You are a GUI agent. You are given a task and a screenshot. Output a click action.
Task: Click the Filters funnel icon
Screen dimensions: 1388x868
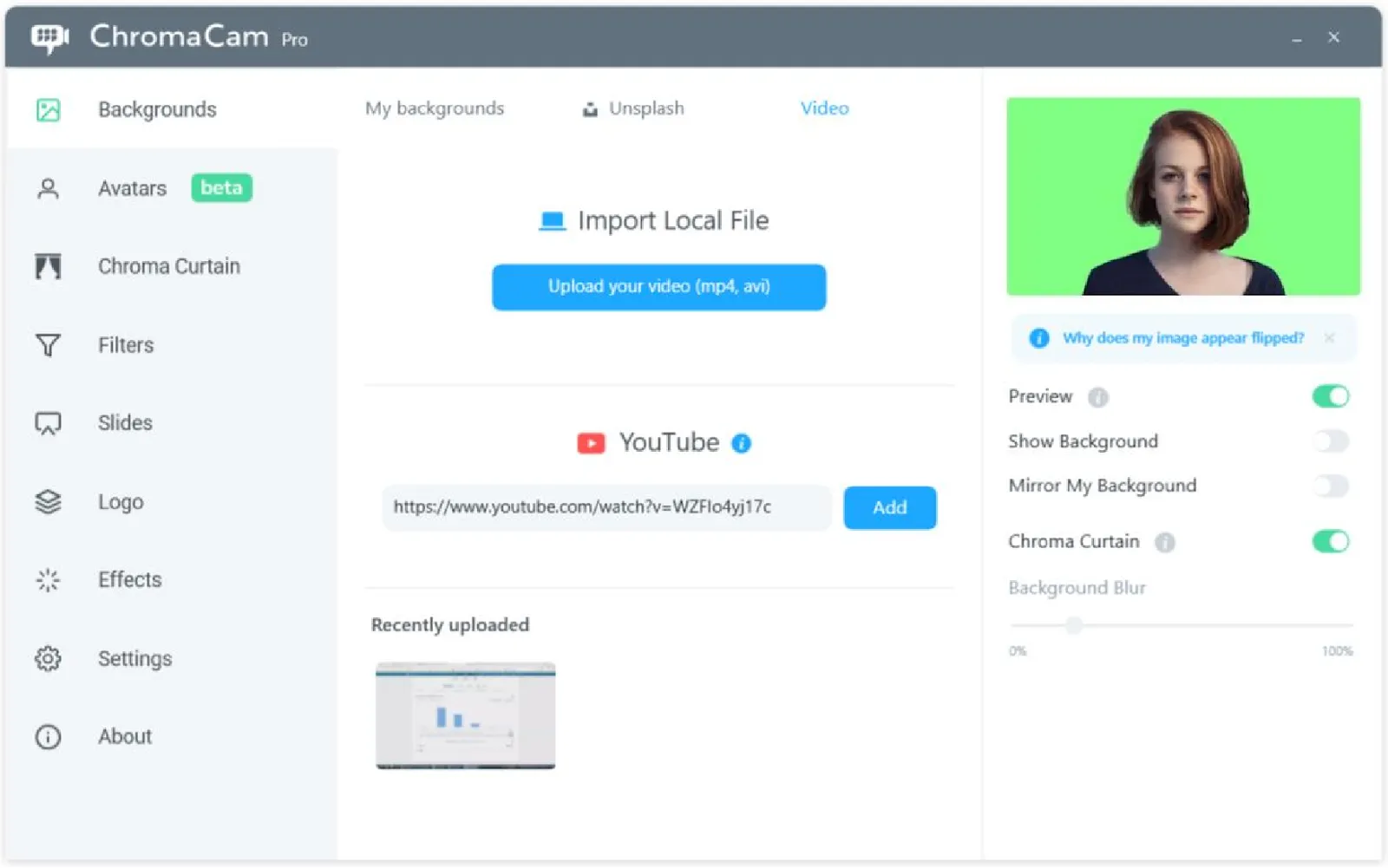[x=49, y=345]
